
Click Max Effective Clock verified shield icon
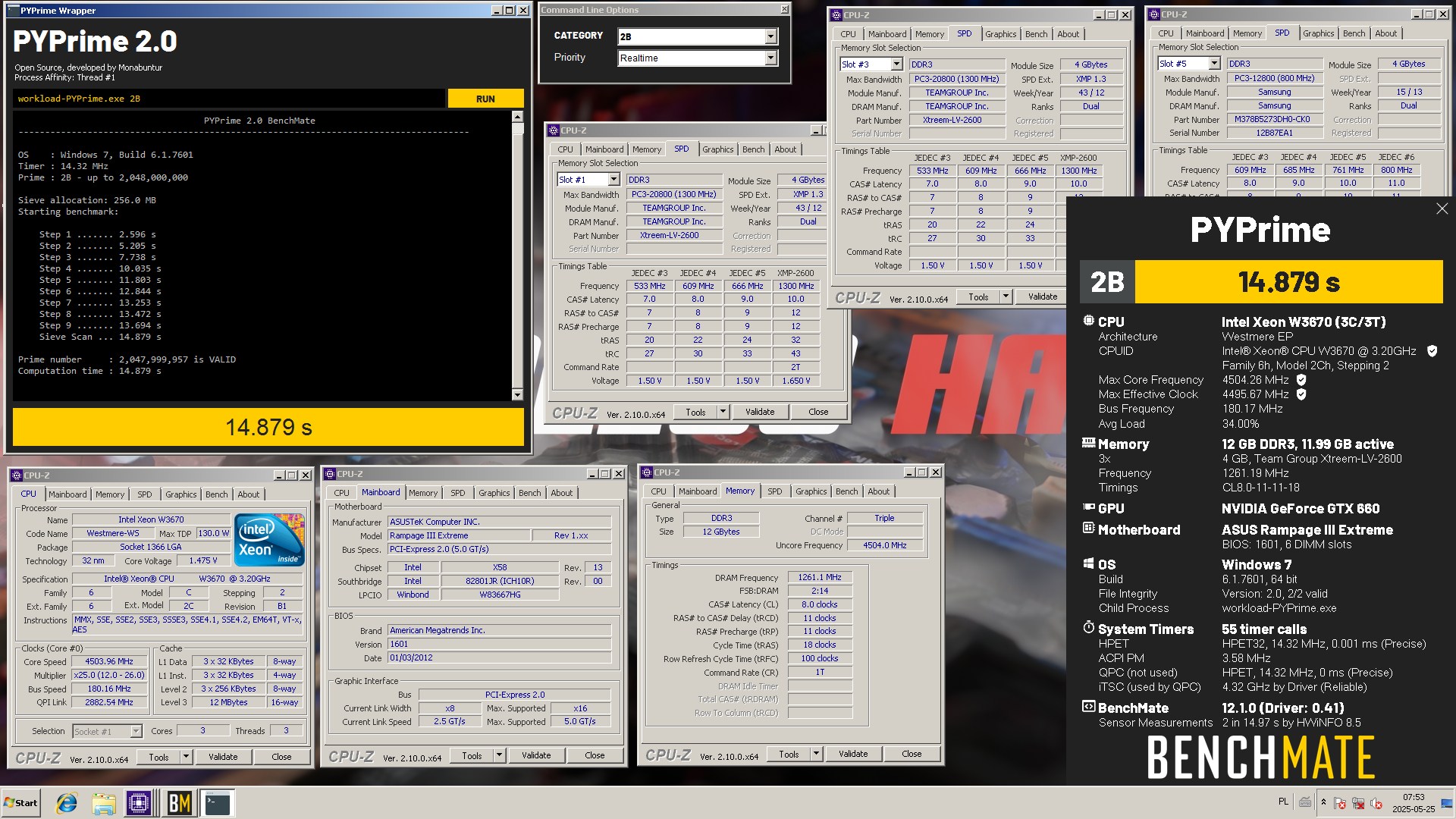[1301, 394]
